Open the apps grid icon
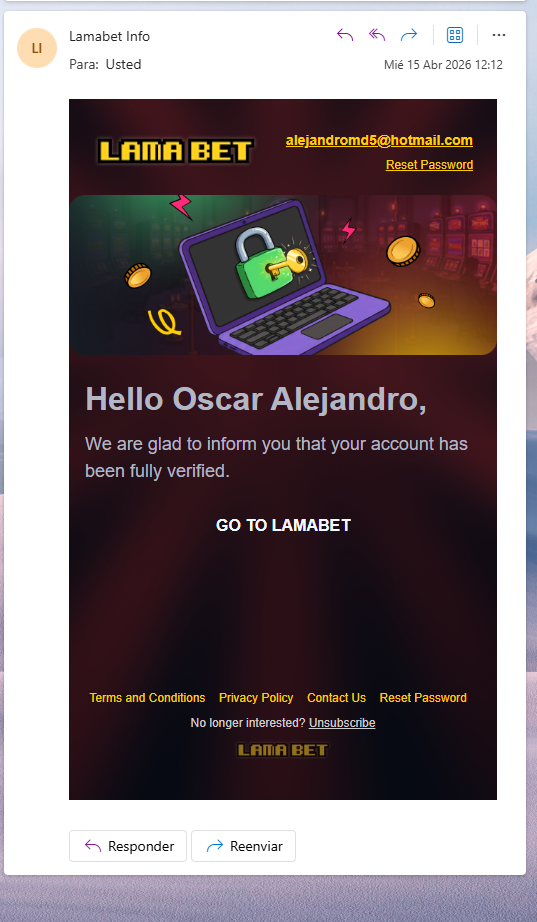The width and height of the screenshot is (537, 922). [x=455, y=35]
